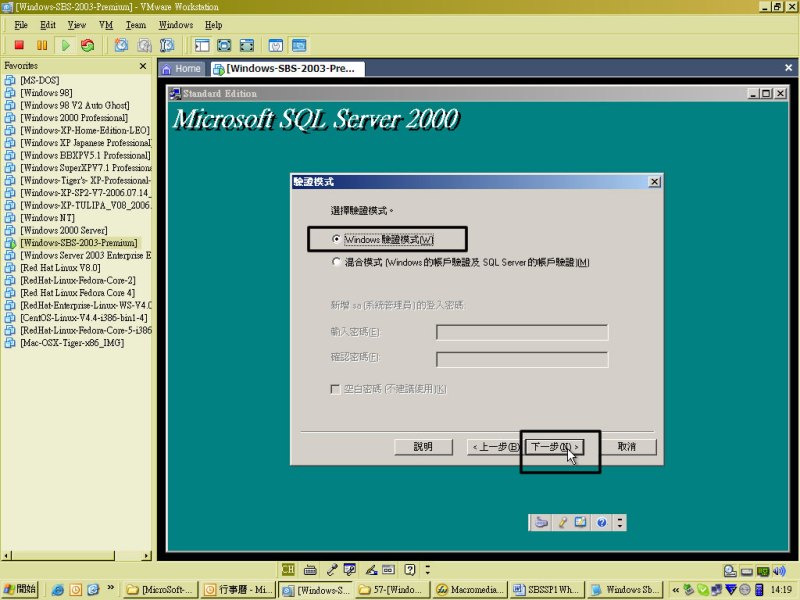Click the green Power On play icon
The image size is (800, 600).
[x=65, y=45]
